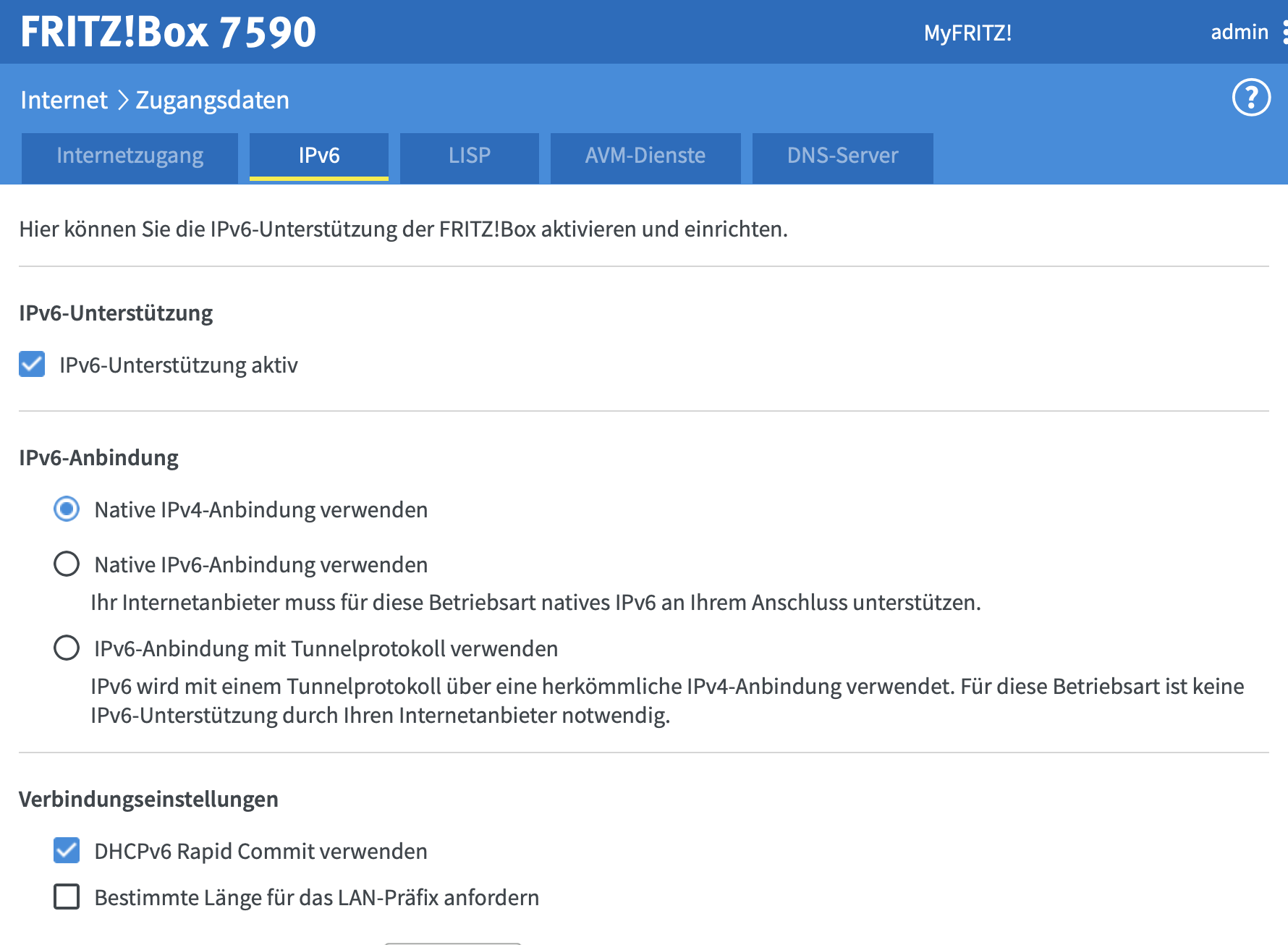Viewport: 1288px width, 945px height.
Task: Click the FRITZ!Box 7590 logo
Action: (168, 32)
